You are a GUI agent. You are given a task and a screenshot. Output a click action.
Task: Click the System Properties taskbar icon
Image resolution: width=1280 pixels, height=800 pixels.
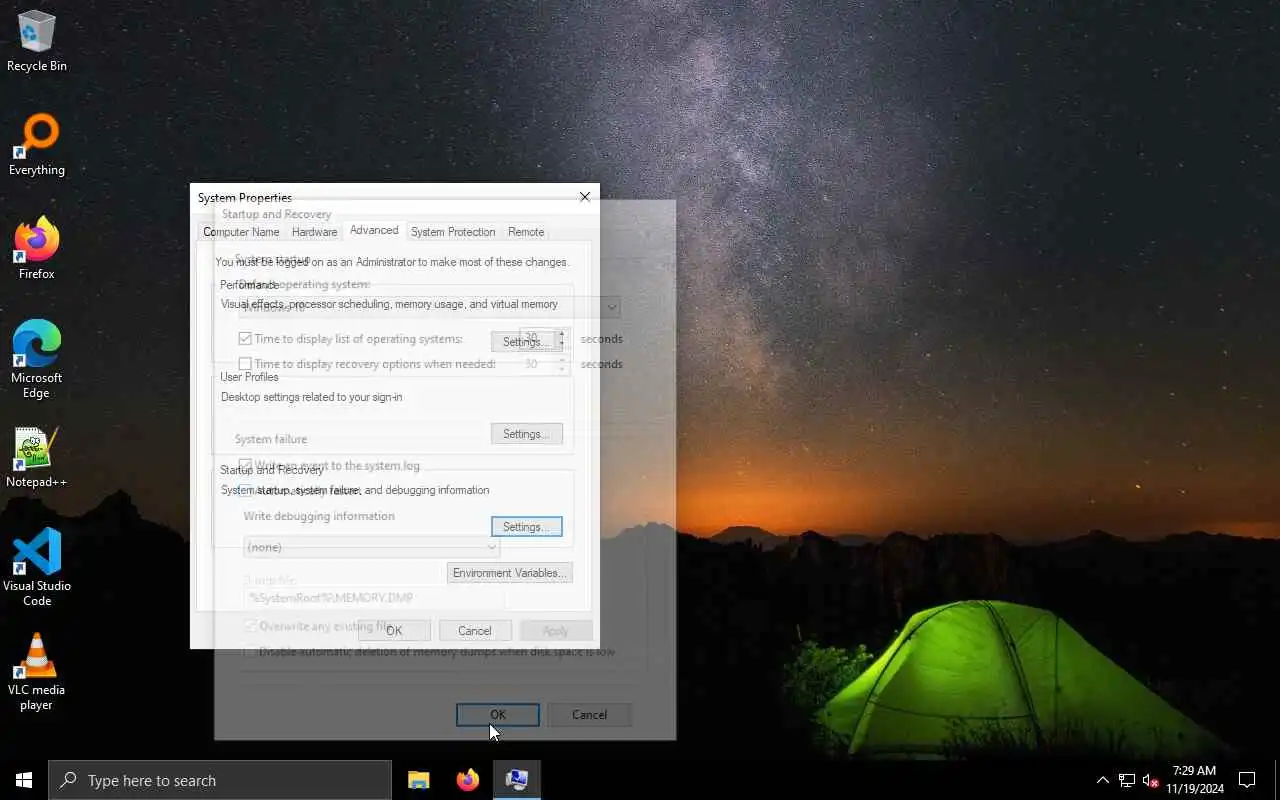(516, 780)
